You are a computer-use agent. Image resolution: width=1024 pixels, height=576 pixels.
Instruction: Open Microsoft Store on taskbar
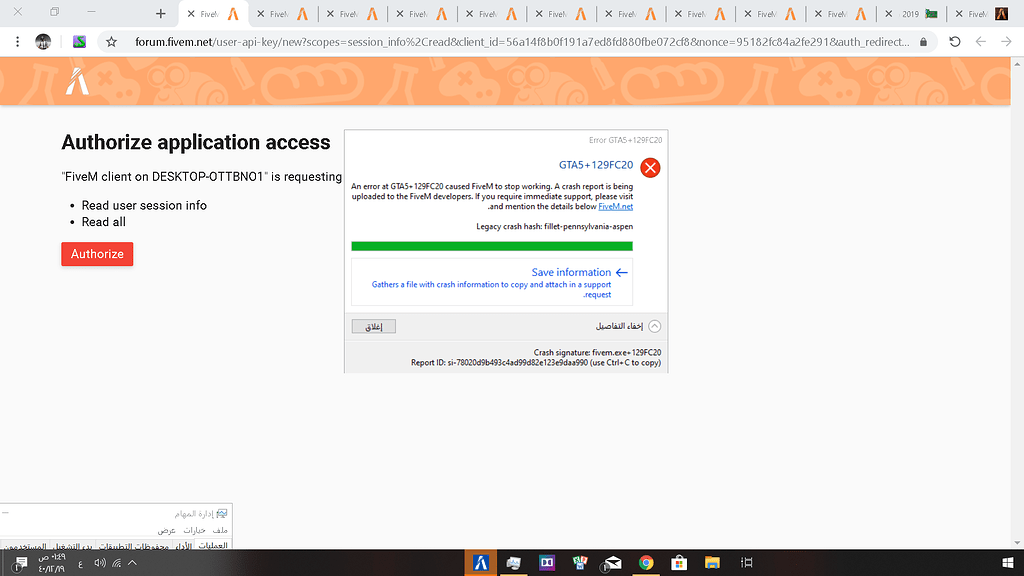click(x=679, y=563)
